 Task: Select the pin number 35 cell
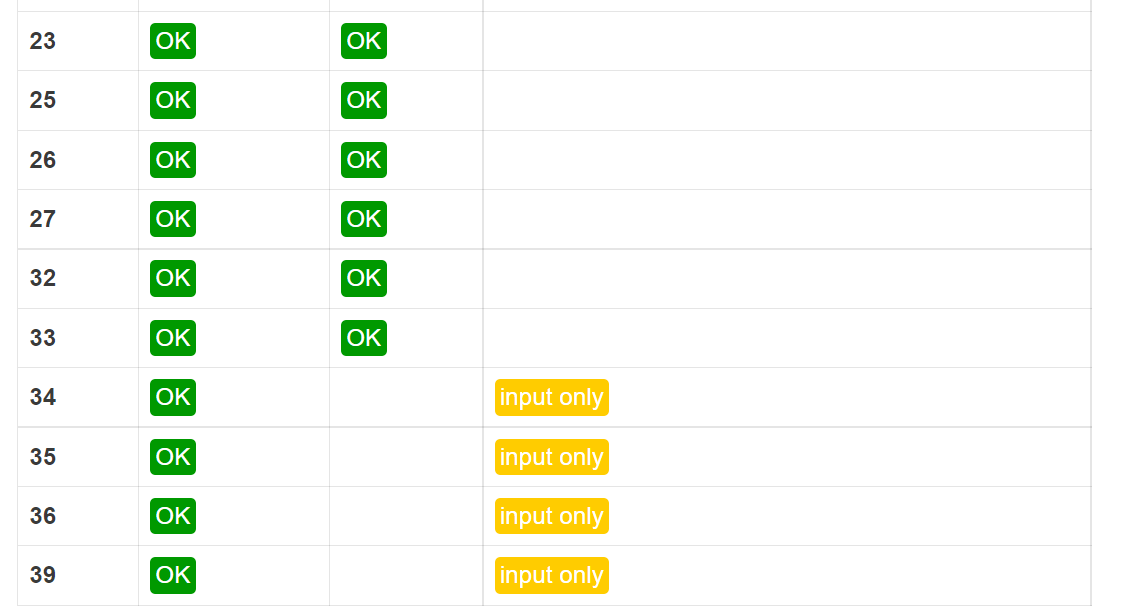(43, 457)
